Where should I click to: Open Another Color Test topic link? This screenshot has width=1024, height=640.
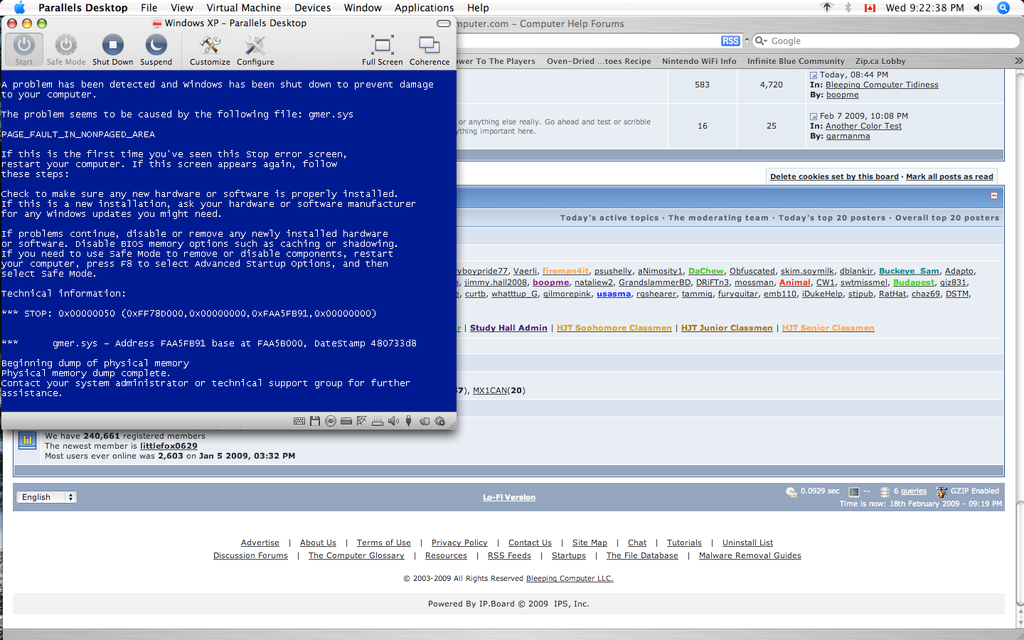click(863, 126)
